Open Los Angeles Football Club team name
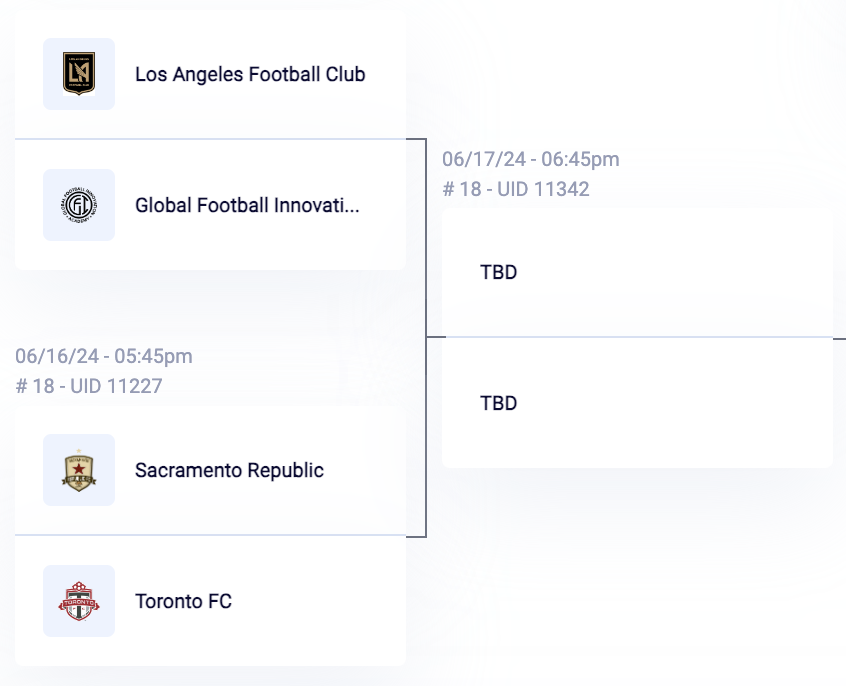The height and width of the screenshot is (686, 846). click(250, 74)
